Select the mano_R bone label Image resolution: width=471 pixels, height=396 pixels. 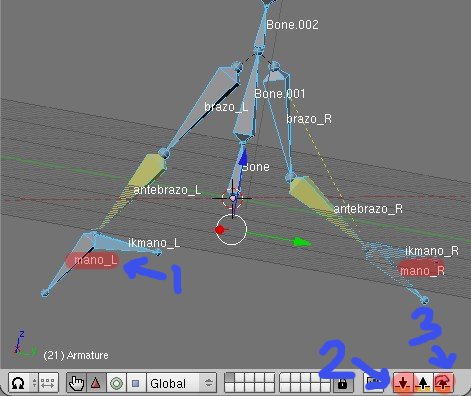click(422, 270)
